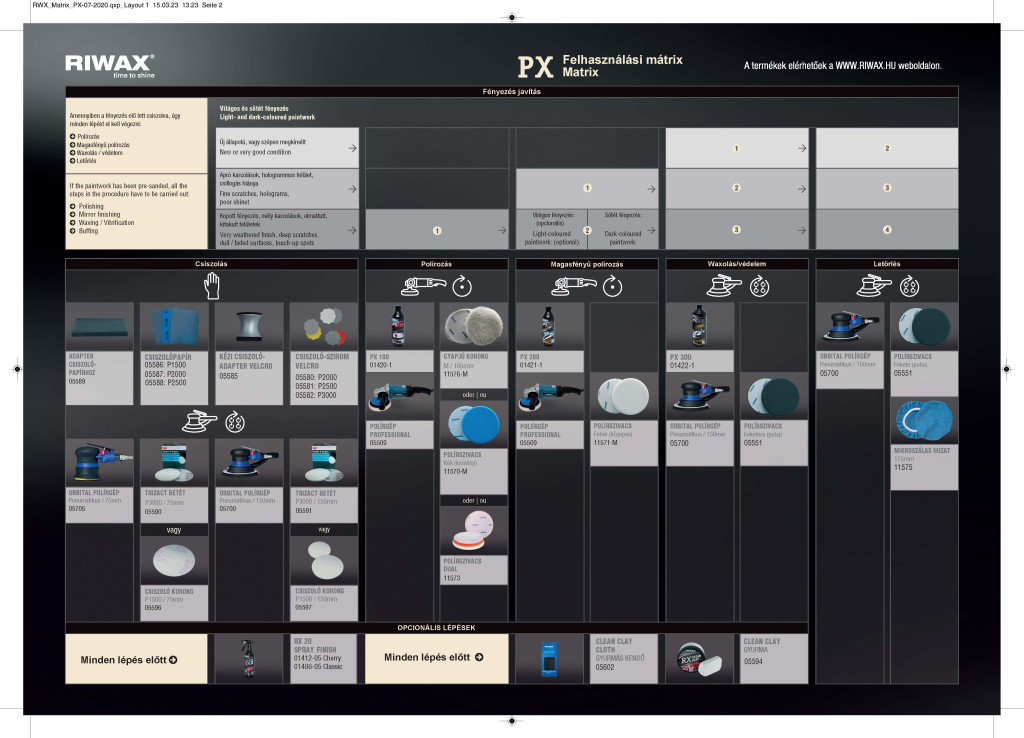This screenshot has width=1024, height=738.
Task: Open the orbital polisher image in Letörlés
Action: [850, 326]
